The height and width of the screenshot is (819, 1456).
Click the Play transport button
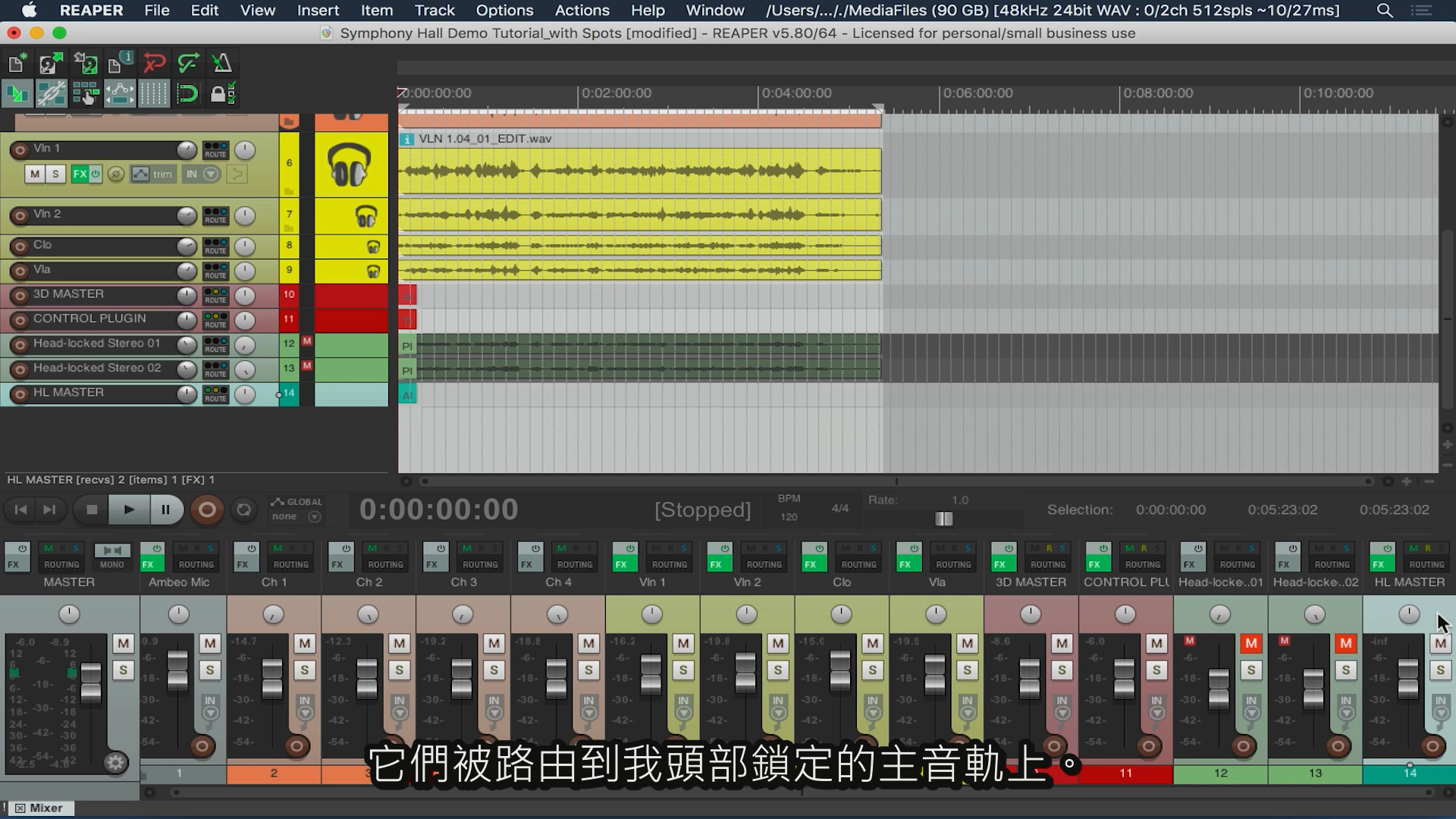coord(129,510)
